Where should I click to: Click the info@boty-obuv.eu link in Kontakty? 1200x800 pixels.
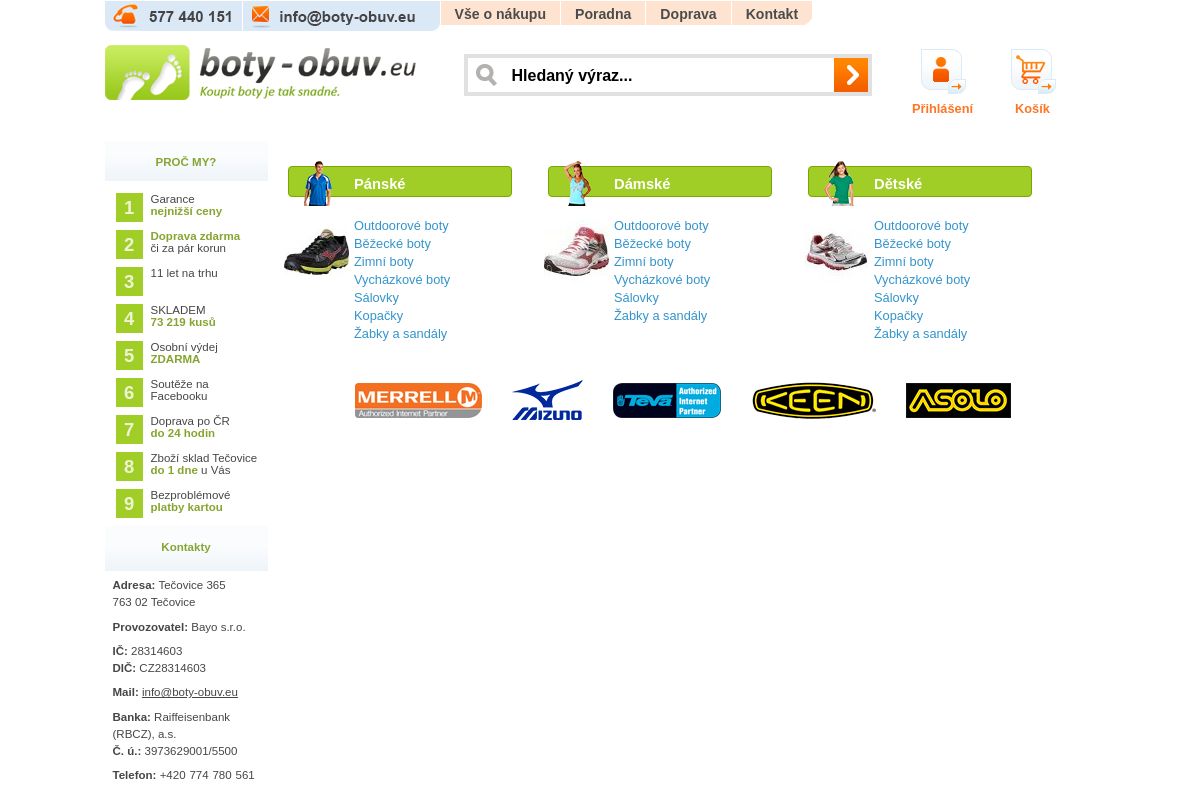(x=190, y=692)
